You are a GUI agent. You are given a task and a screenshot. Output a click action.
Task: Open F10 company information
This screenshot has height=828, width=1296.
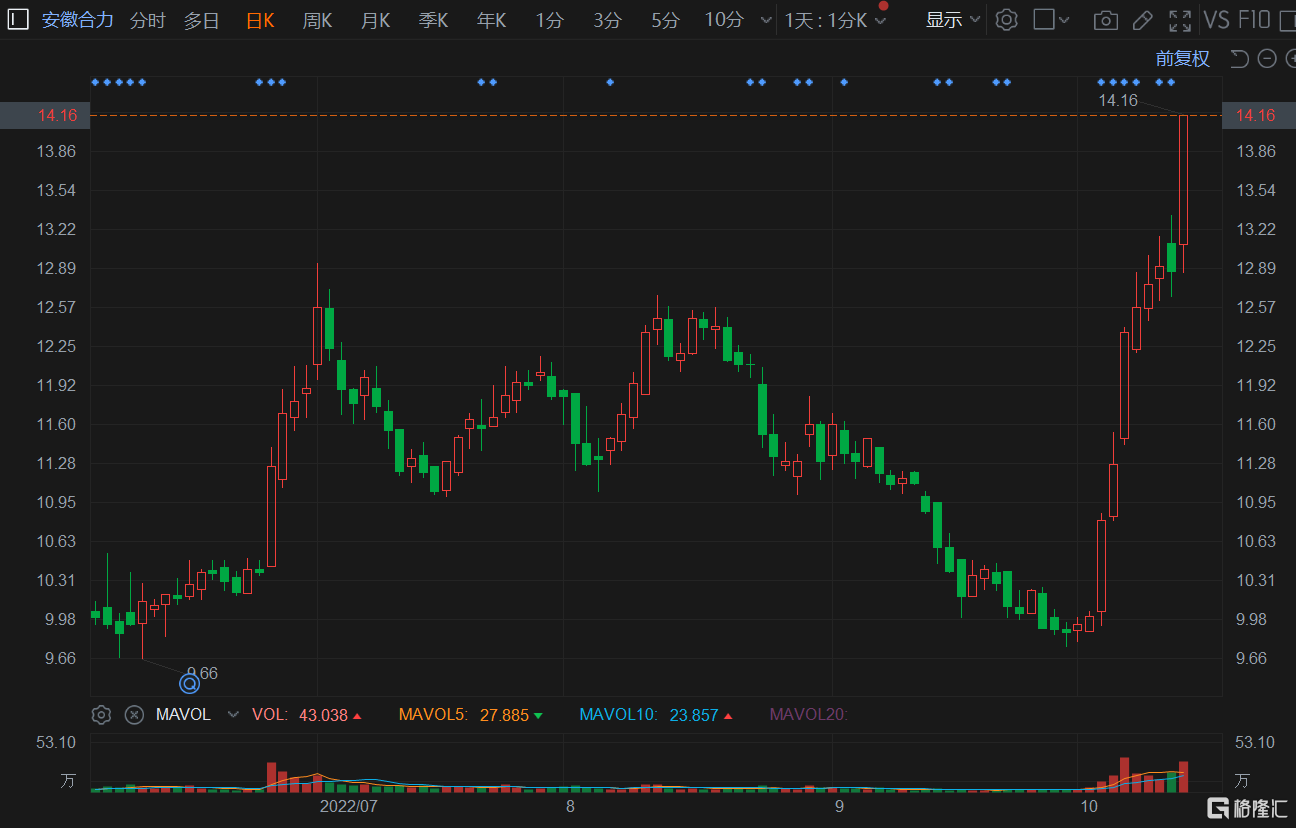[x=1254, y=20]
